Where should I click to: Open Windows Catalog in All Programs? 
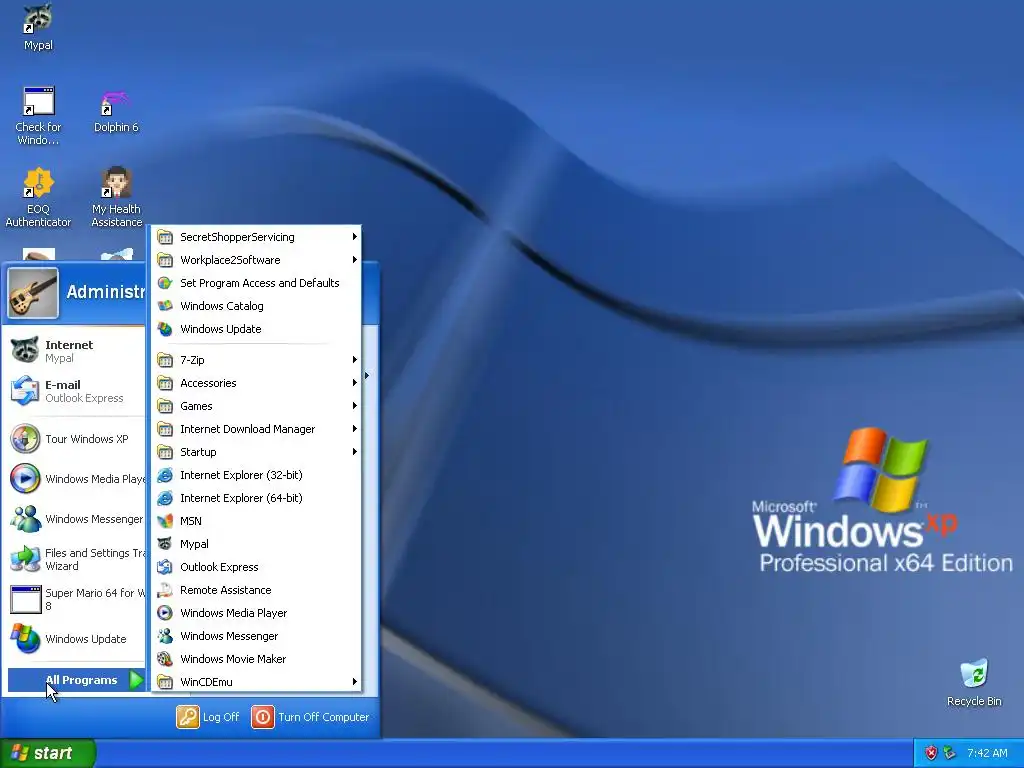point(257,306)
